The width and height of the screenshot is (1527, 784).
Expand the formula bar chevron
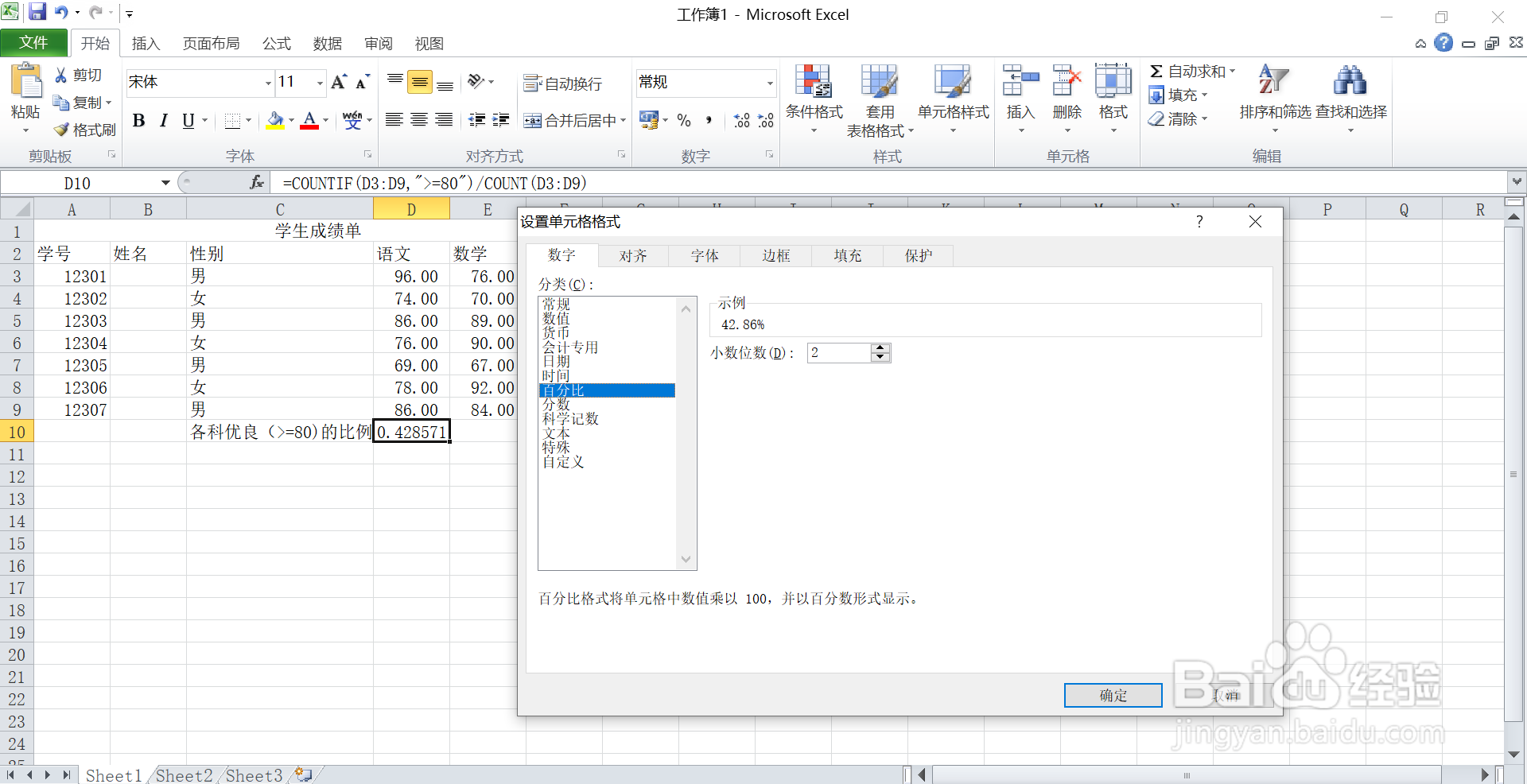point(1517,182)
